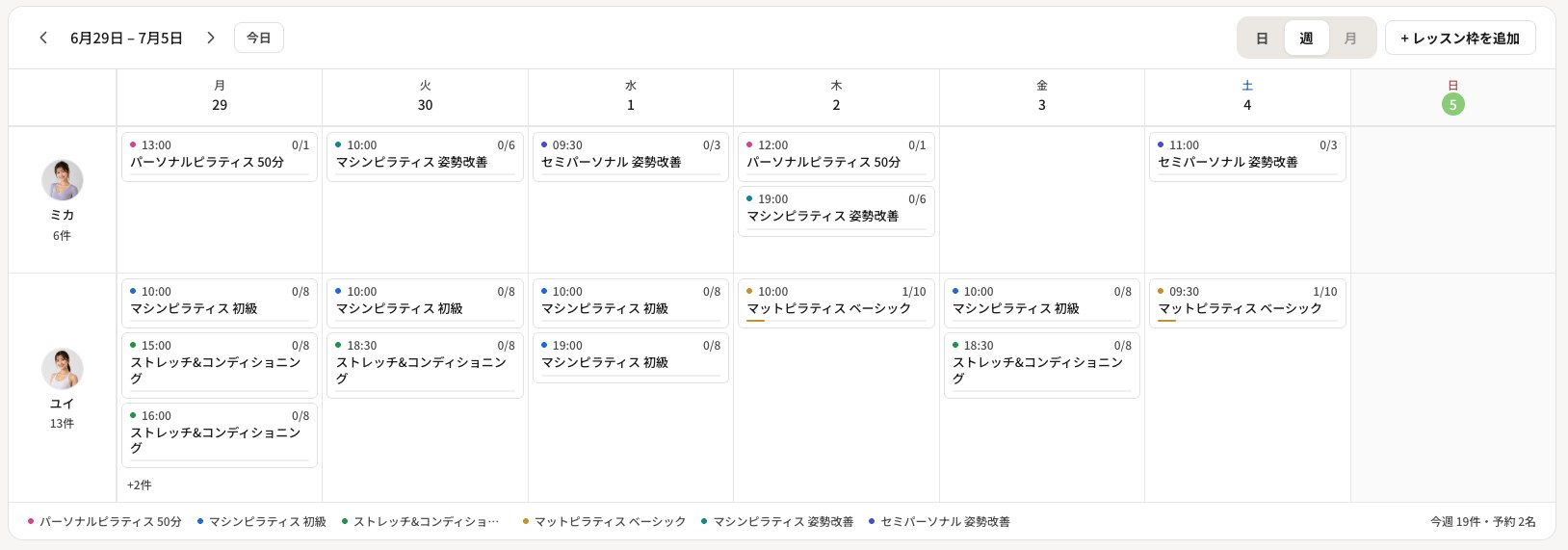Viewport: 1568px width, 550px height.
Task: Open ミカ's Saturday 11:00 セミパーソナル lesson
Action: point(1247,157)
